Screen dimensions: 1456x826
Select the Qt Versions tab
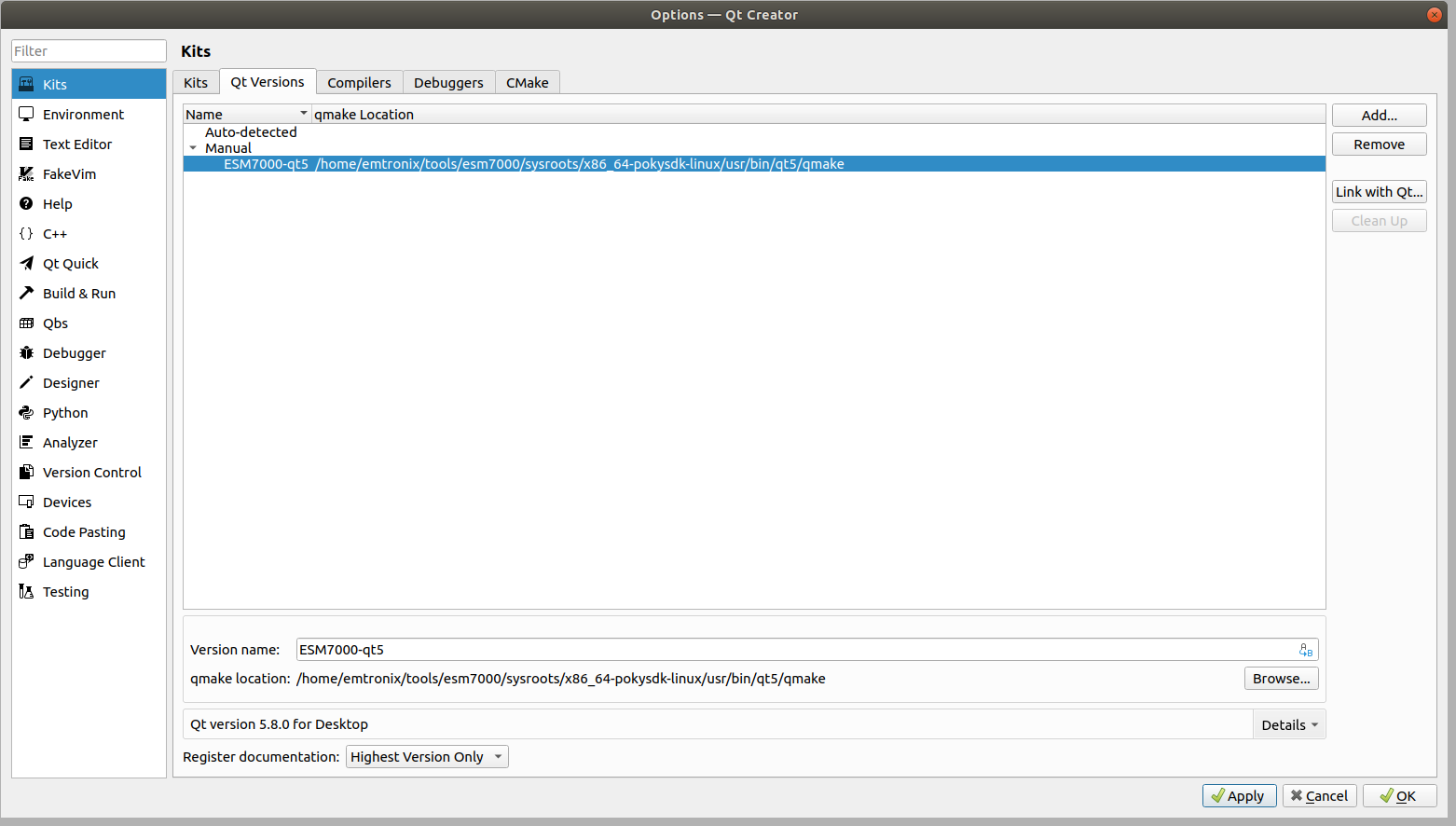(x=268, y=82)
